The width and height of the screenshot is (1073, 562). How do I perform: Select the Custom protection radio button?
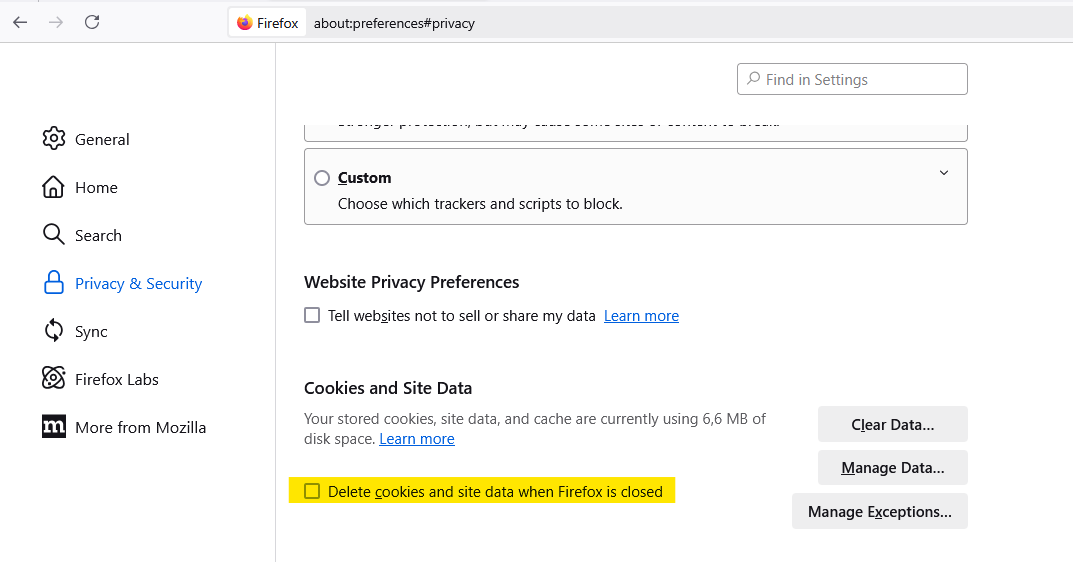[322, 178]
